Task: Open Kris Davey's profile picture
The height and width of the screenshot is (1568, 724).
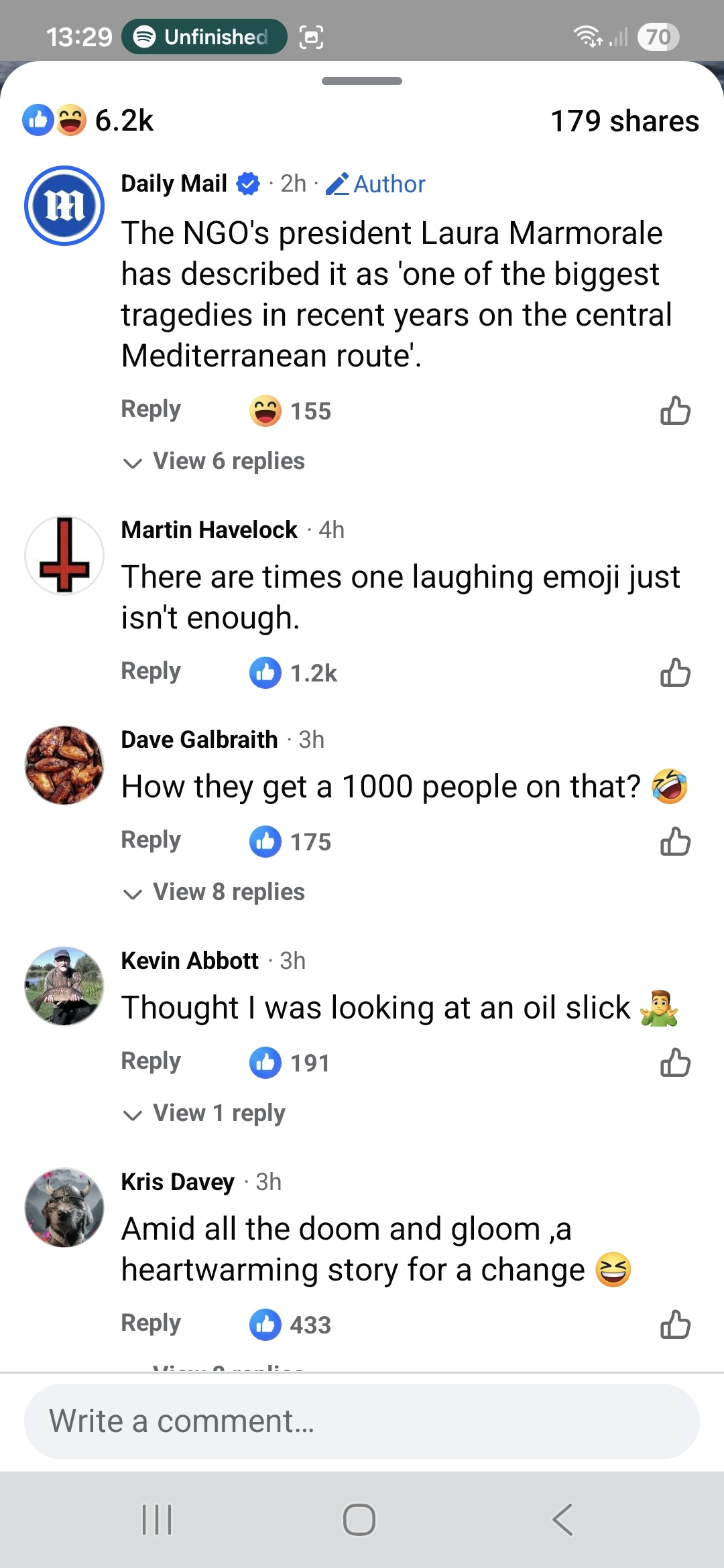Action: (64, 1207)
